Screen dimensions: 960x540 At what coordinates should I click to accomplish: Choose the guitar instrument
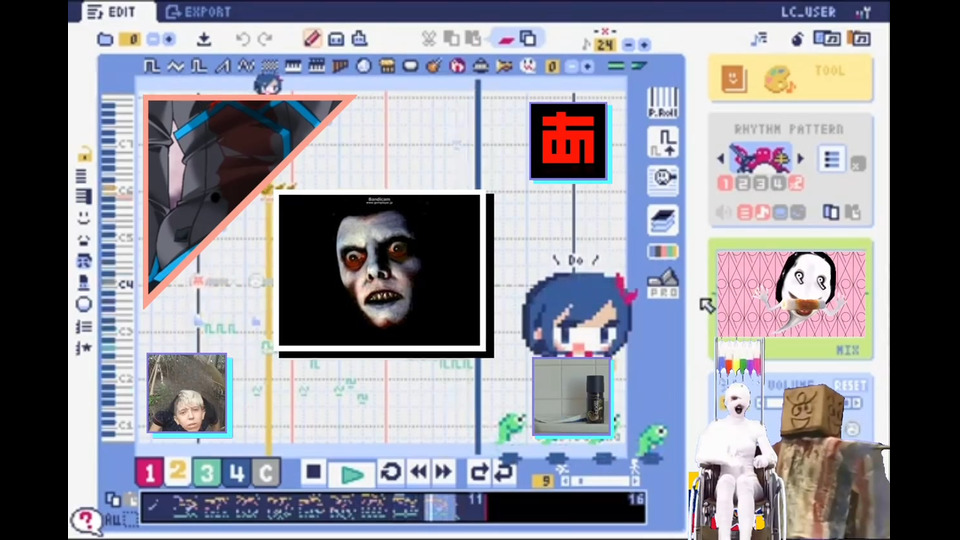[x=433, y=66]
